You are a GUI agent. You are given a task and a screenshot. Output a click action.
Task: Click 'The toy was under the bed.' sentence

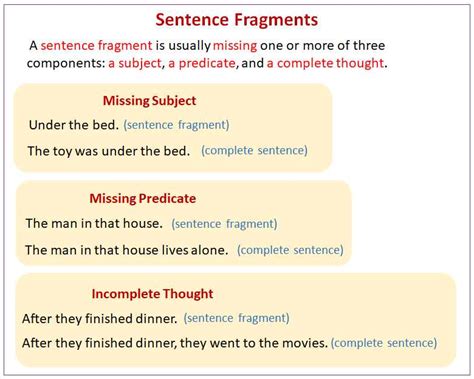(109, 151)
